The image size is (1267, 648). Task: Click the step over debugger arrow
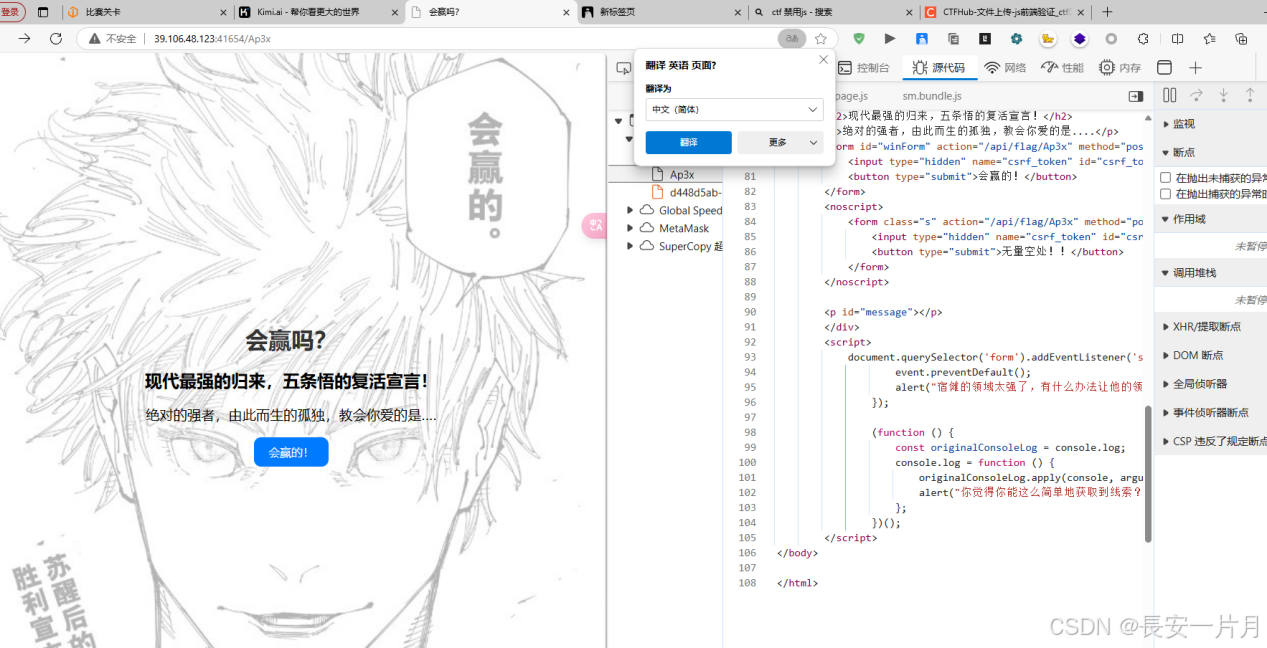tap(1196, 95)
